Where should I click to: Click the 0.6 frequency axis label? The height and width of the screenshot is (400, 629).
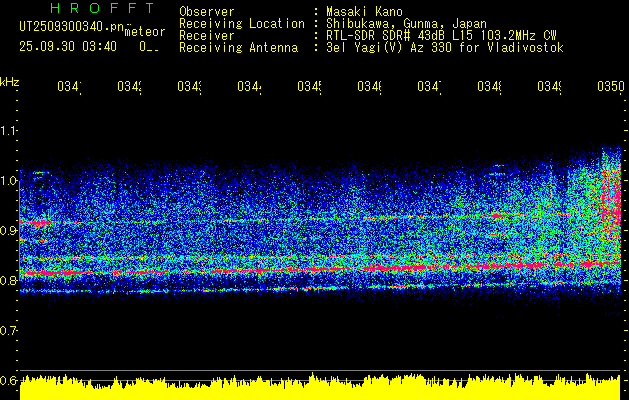[9, 381]
